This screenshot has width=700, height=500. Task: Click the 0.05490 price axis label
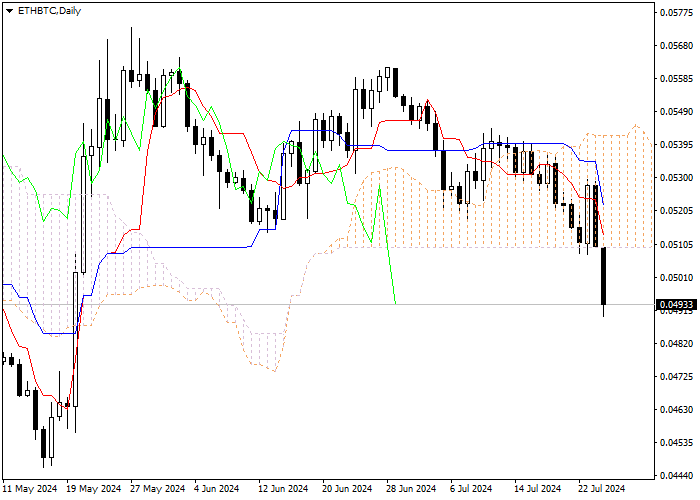pyautogui.click(x=676, y=112)
